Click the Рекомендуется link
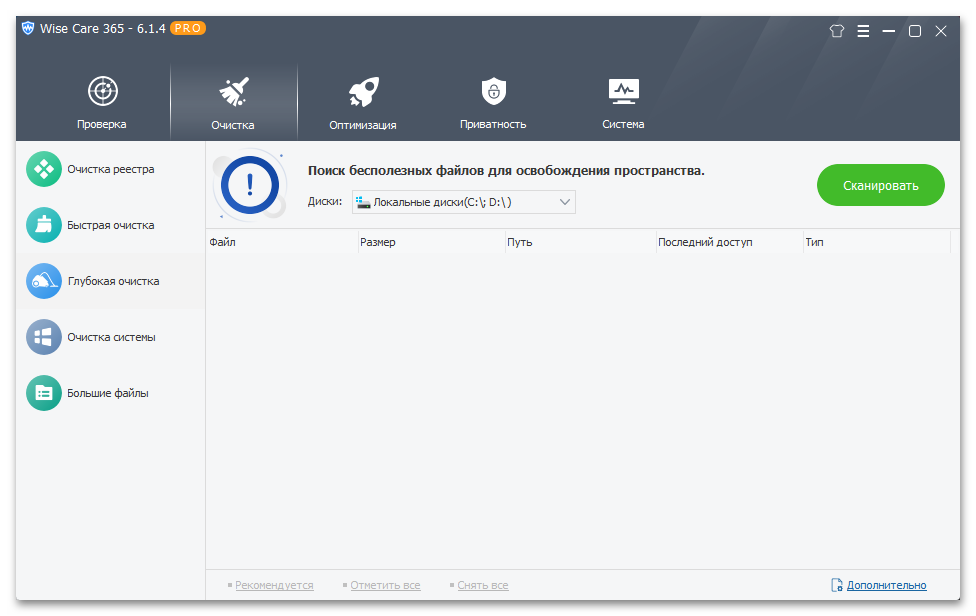 pos(274,586)
